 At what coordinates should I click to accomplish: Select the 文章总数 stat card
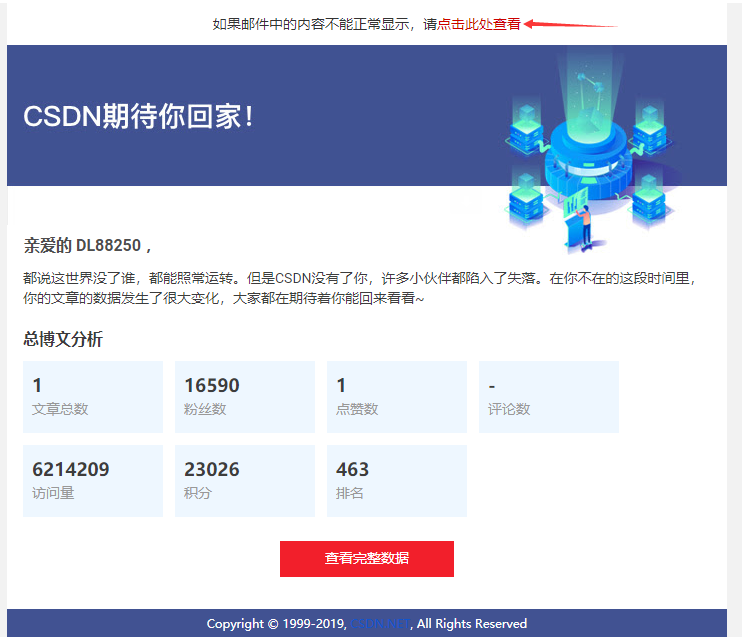click(93, 397)
